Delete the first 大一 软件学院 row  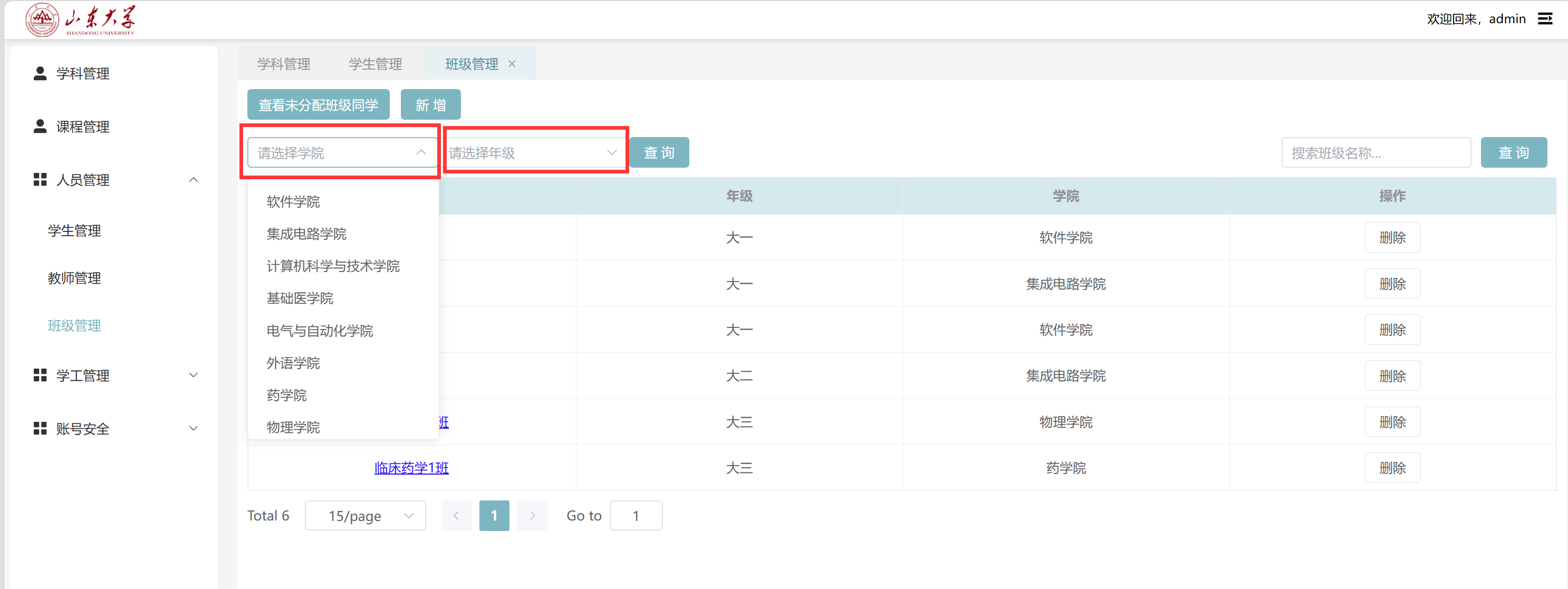(x=1393, y=237)
